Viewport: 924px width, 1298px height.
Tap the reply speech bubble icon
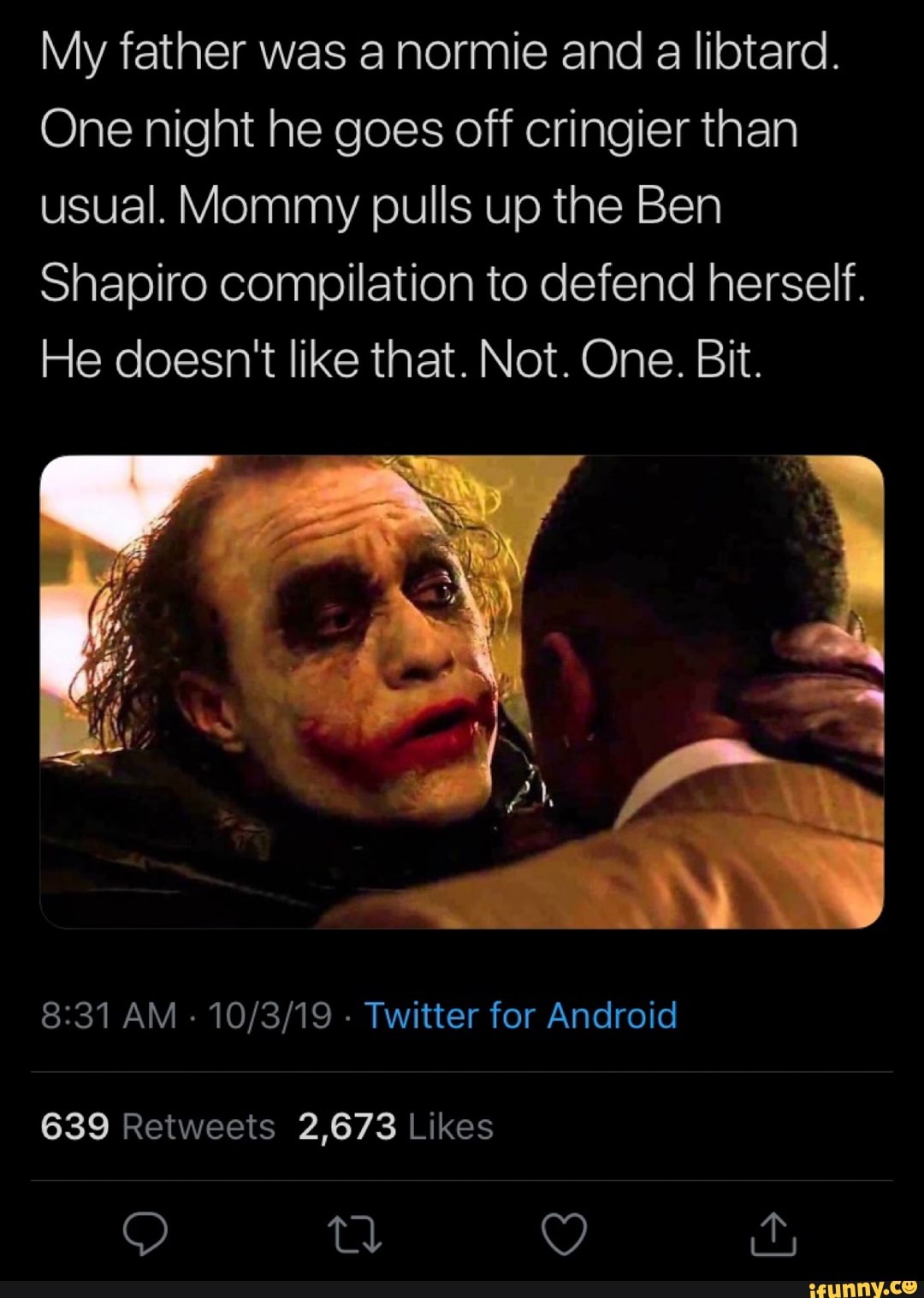[x=145, y=1234]
